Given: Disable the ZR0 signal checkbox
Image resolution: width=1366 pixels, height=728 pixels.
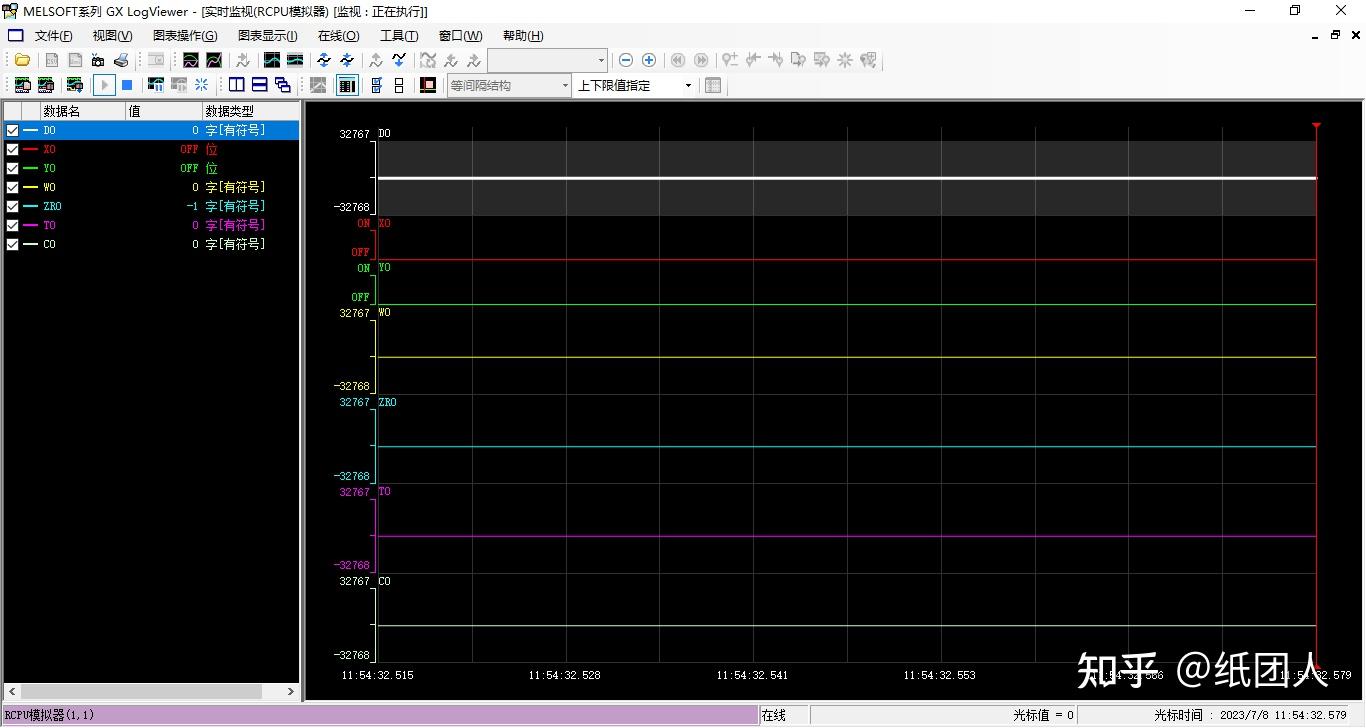Looking at the screenshot, I should [12, 206].
